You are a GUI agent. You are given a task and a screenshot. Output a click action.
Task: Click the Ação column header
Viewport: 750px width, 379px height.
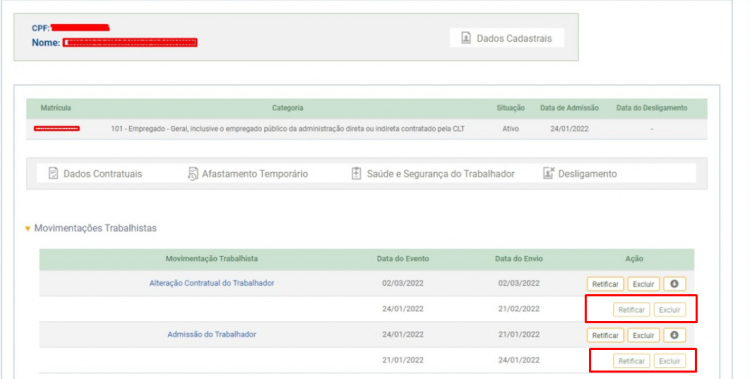tap(634, 258)
